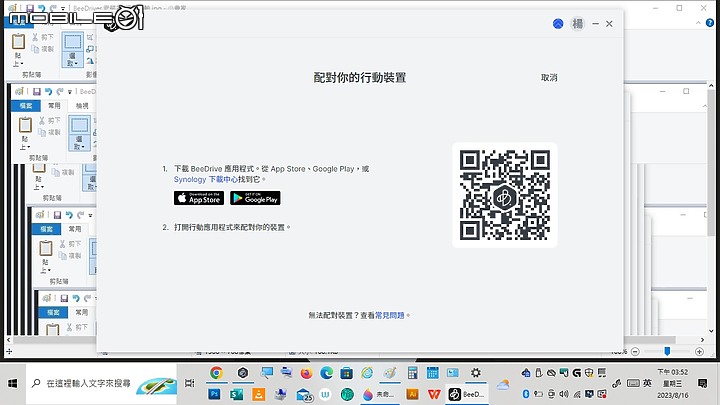This screenshot has width=720, height=405.
Task: Click Paint's Help question mark icon
Action: click(x=710, y=23)
